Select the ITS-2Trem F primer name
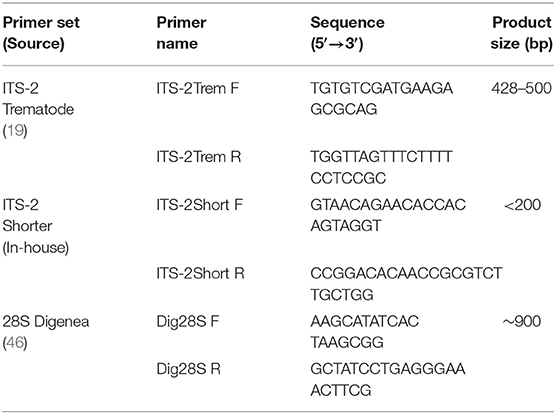This screenshot has height=414, width=556. tap(198, 88)
